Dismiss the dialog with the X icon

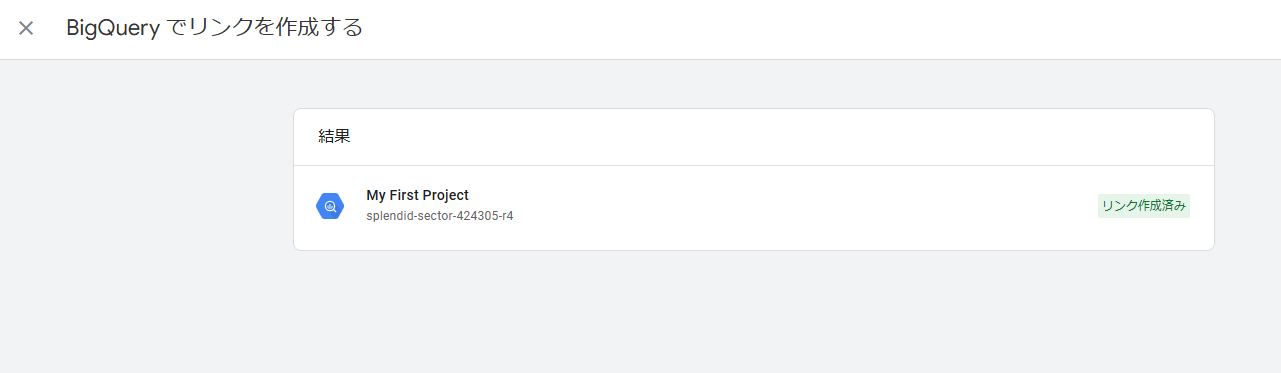pos(26,28)
